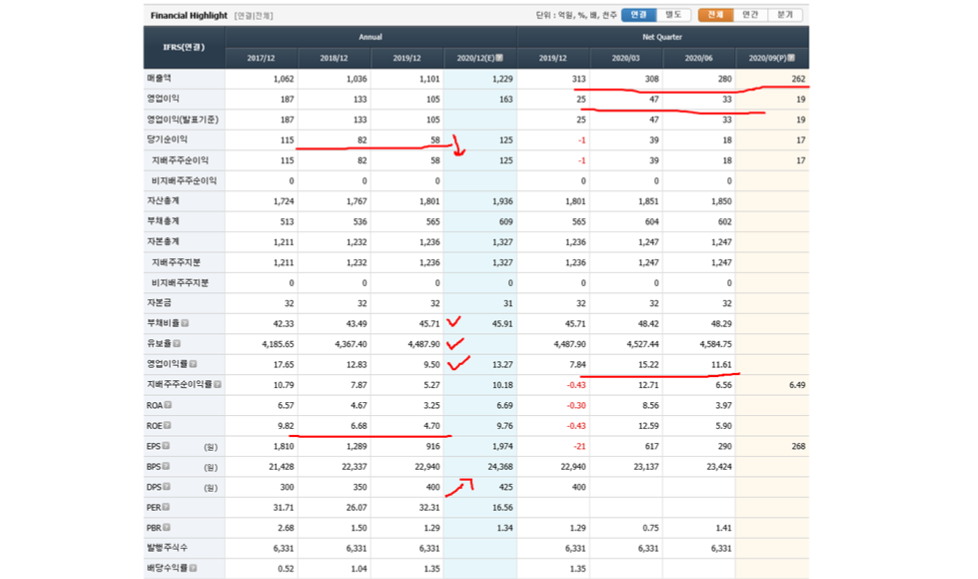Open the help icon beside 부채비율
Viewport: 978px width, 579px height.
(185, 323)
